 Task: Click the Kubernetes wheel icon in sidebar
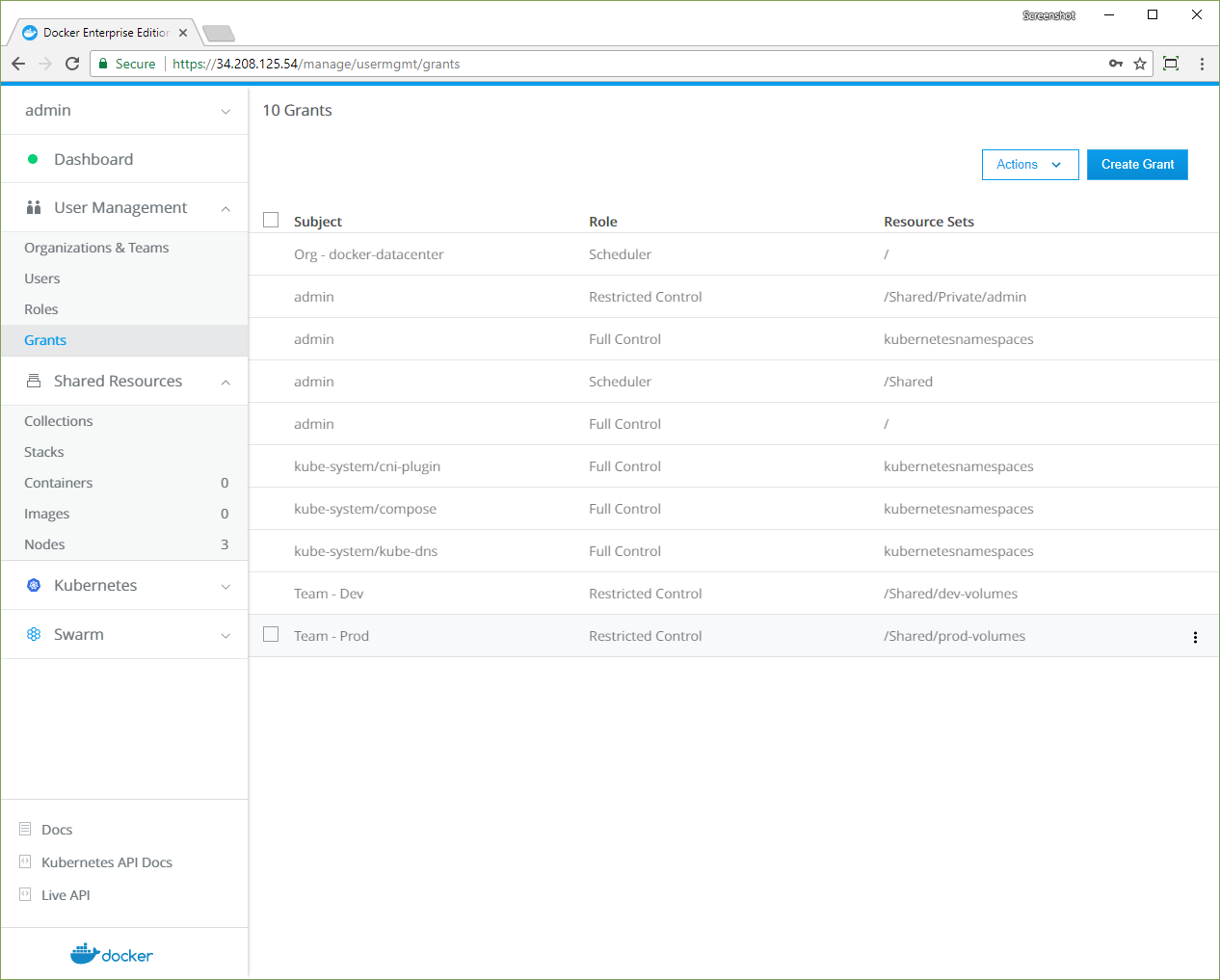pyautogui.click(x=34, y=585)
